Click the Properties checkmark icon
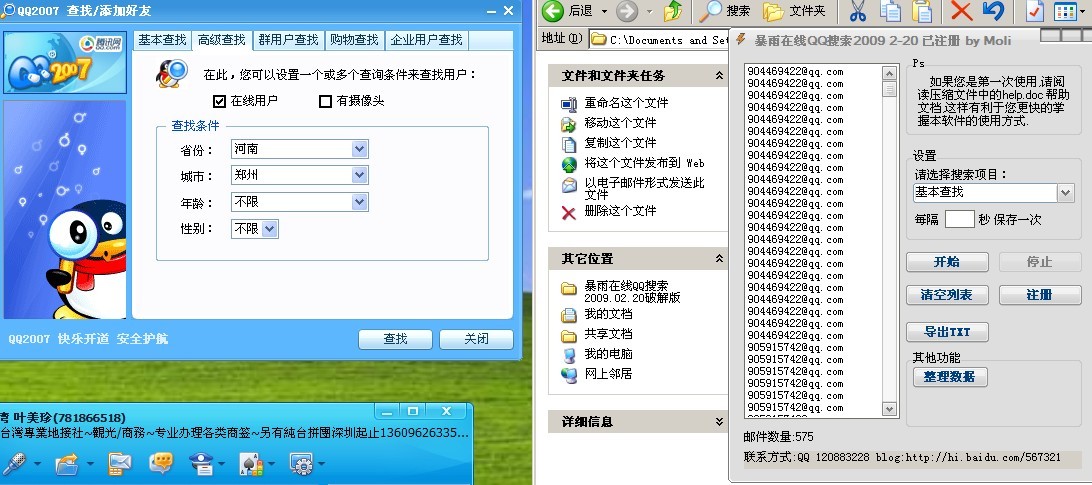 (1035, 10)
